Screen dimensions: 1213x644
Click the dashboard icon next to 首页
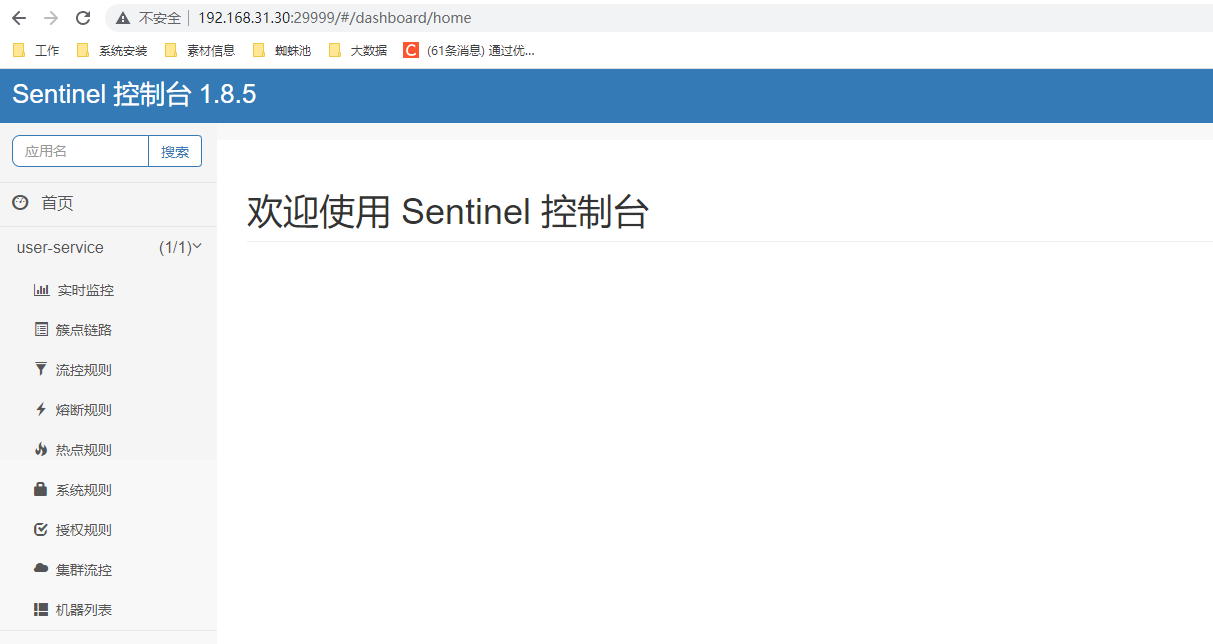click(x=20, y=203)
